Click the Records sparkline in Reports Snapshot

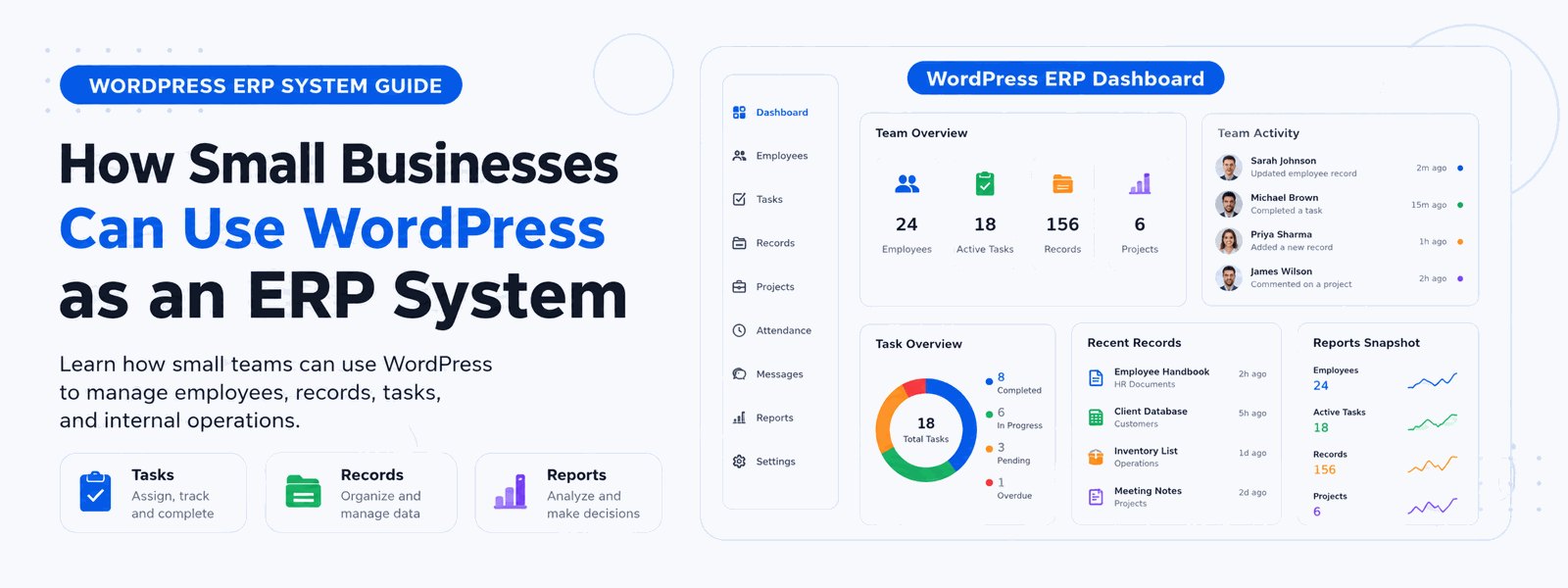(1433, 464)
